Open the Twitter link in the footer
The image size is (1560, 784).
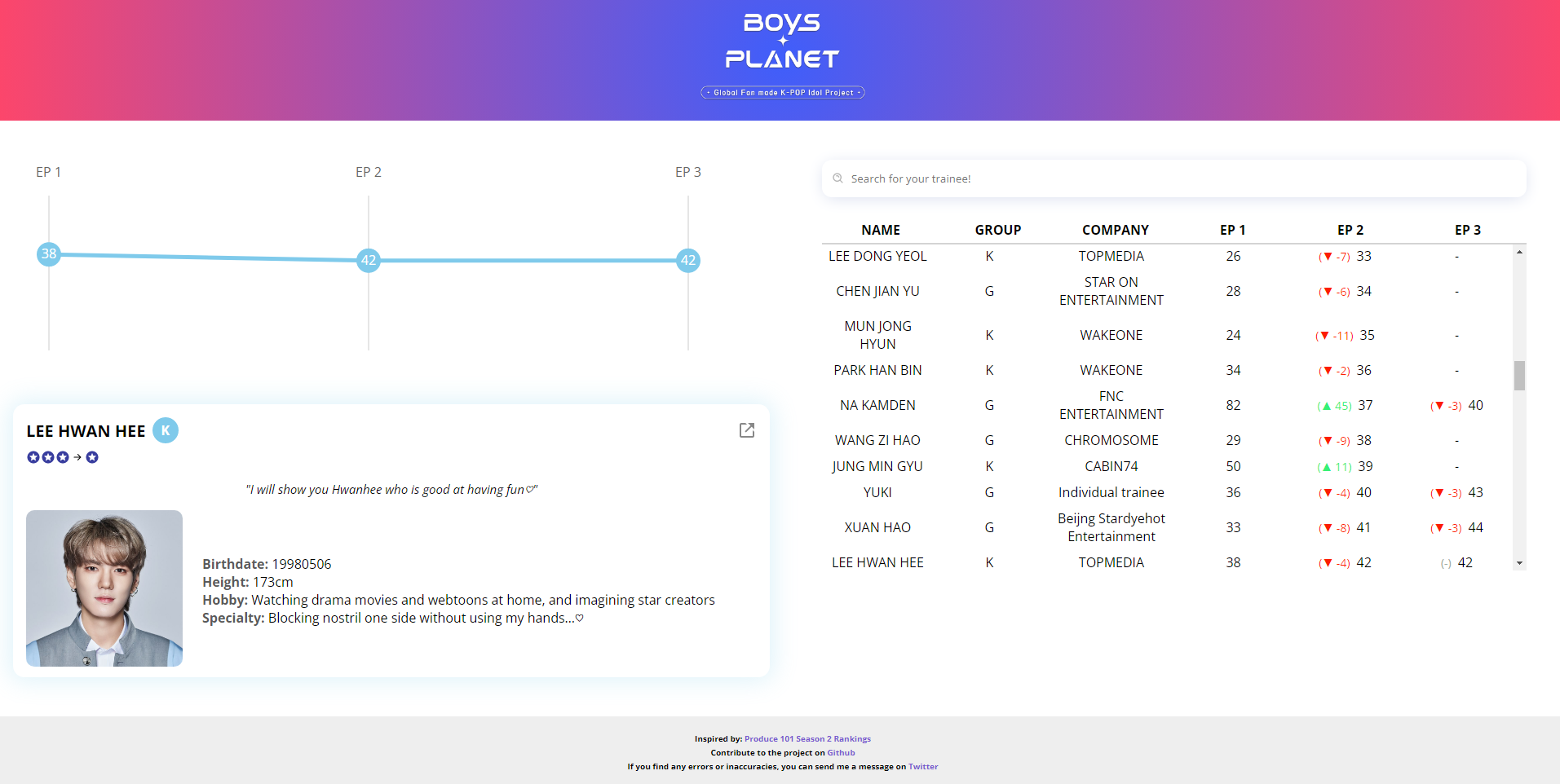point(923,766)
